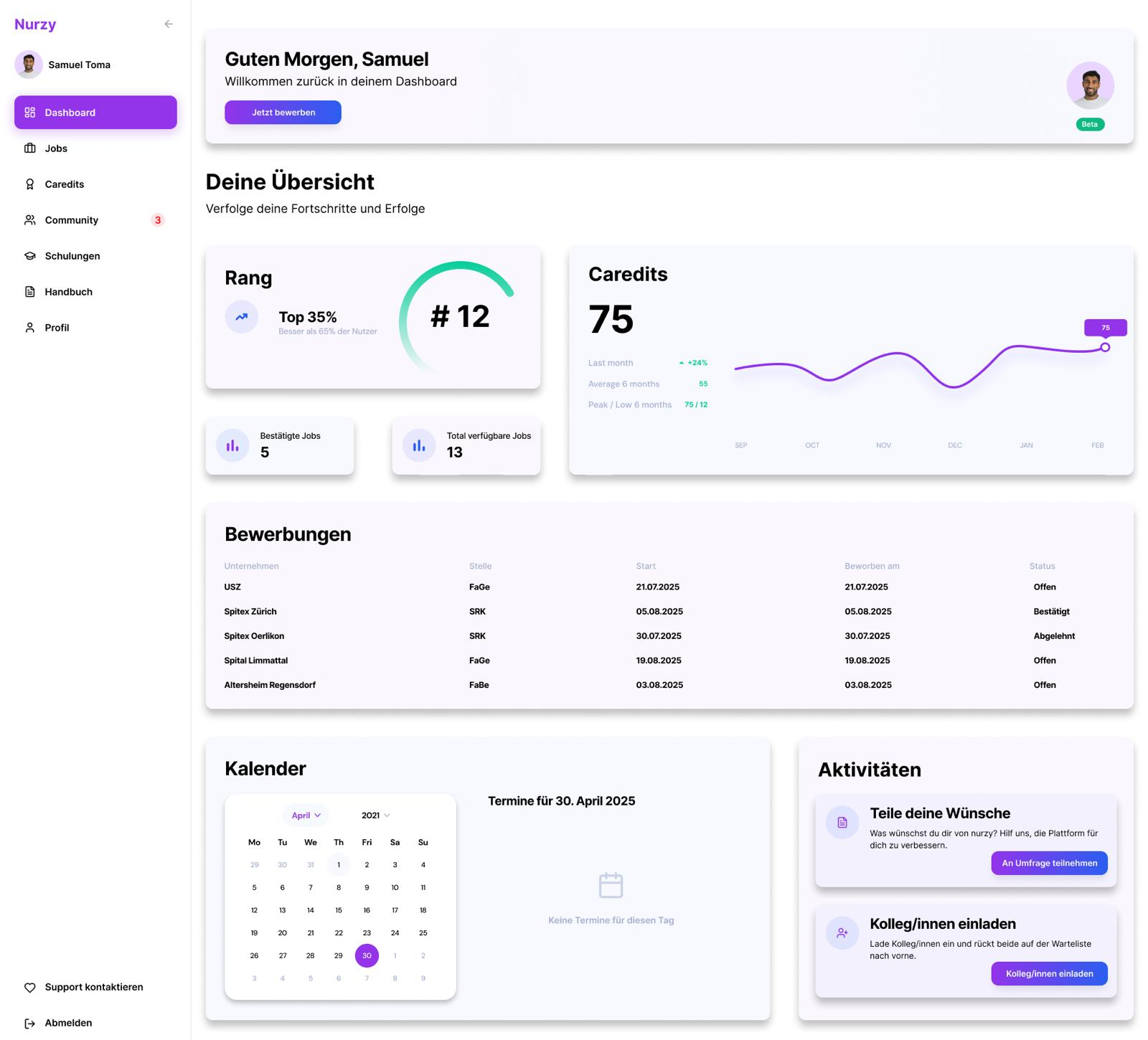Viewport: 1148px width, 1040px height.
Task: Navigate to Community
Action: tap(95, 220)
